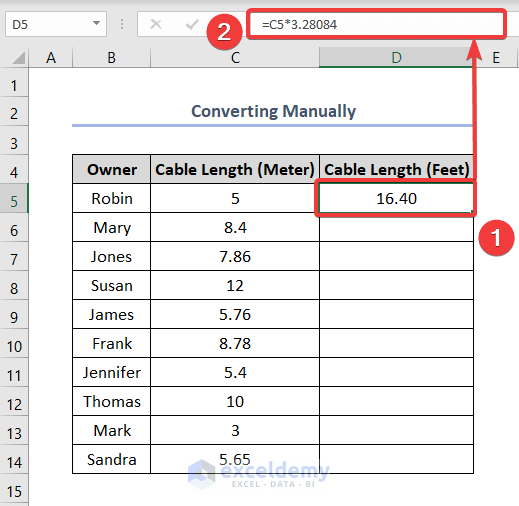Select the cell containing Thomas
519x506 pixels.
click(x=111, y=401)
